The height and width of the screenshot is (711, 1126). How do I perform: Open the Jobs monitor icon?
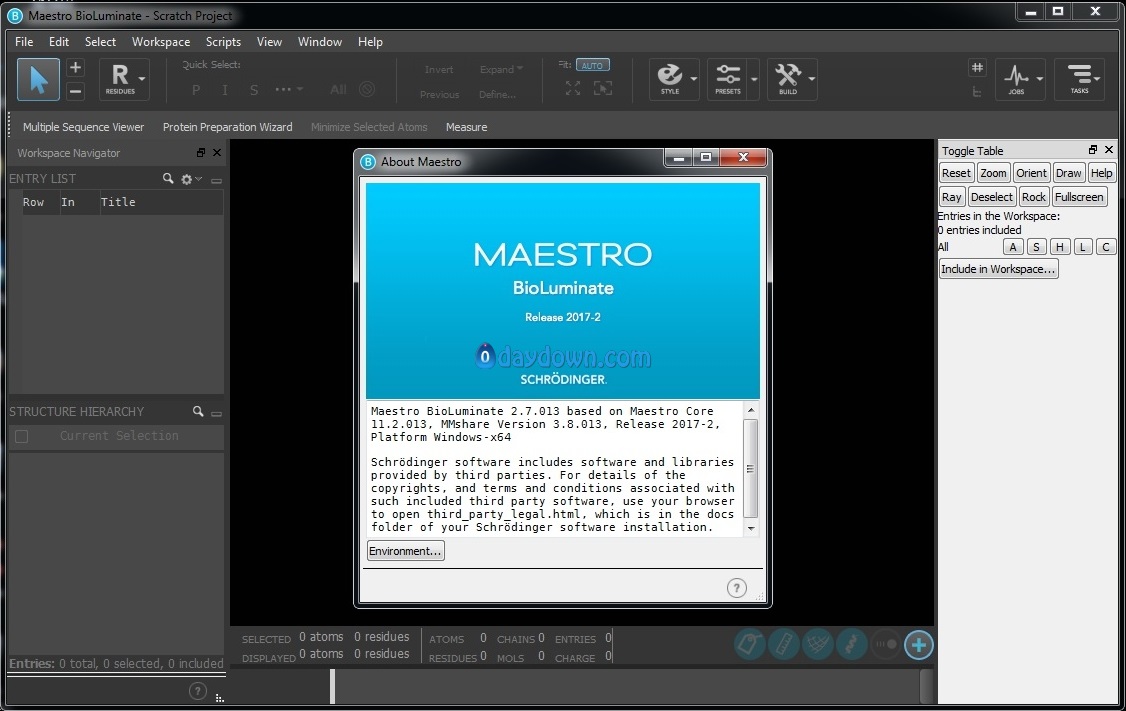point(1016,78)
